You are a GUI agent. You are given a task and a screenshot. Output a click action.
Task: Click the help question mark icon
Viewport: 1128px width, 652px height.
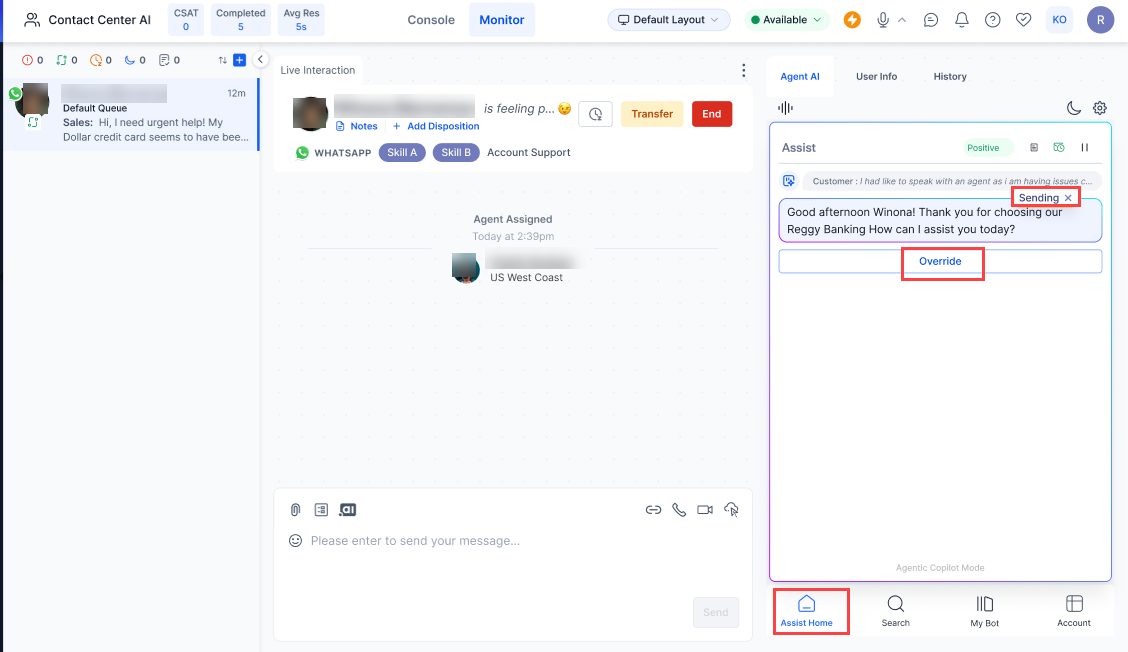992,20
